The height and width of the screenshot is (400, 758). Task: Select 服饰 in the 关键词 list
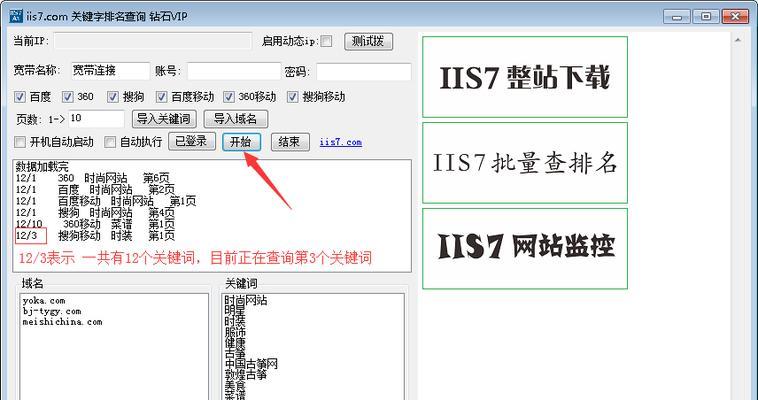tap(235, 332)
